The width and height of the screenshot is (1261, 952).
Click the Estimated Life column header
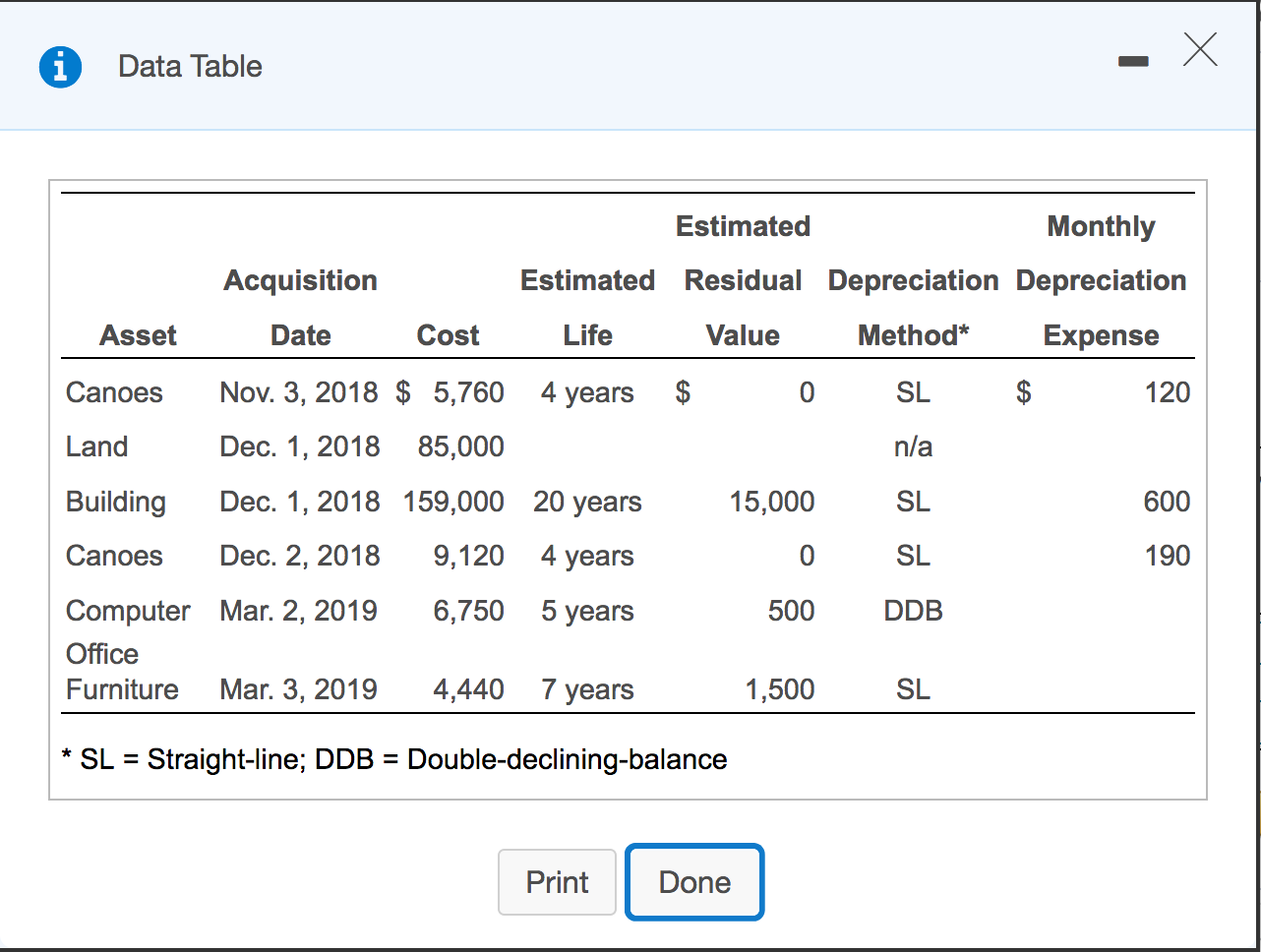point(587,307)
